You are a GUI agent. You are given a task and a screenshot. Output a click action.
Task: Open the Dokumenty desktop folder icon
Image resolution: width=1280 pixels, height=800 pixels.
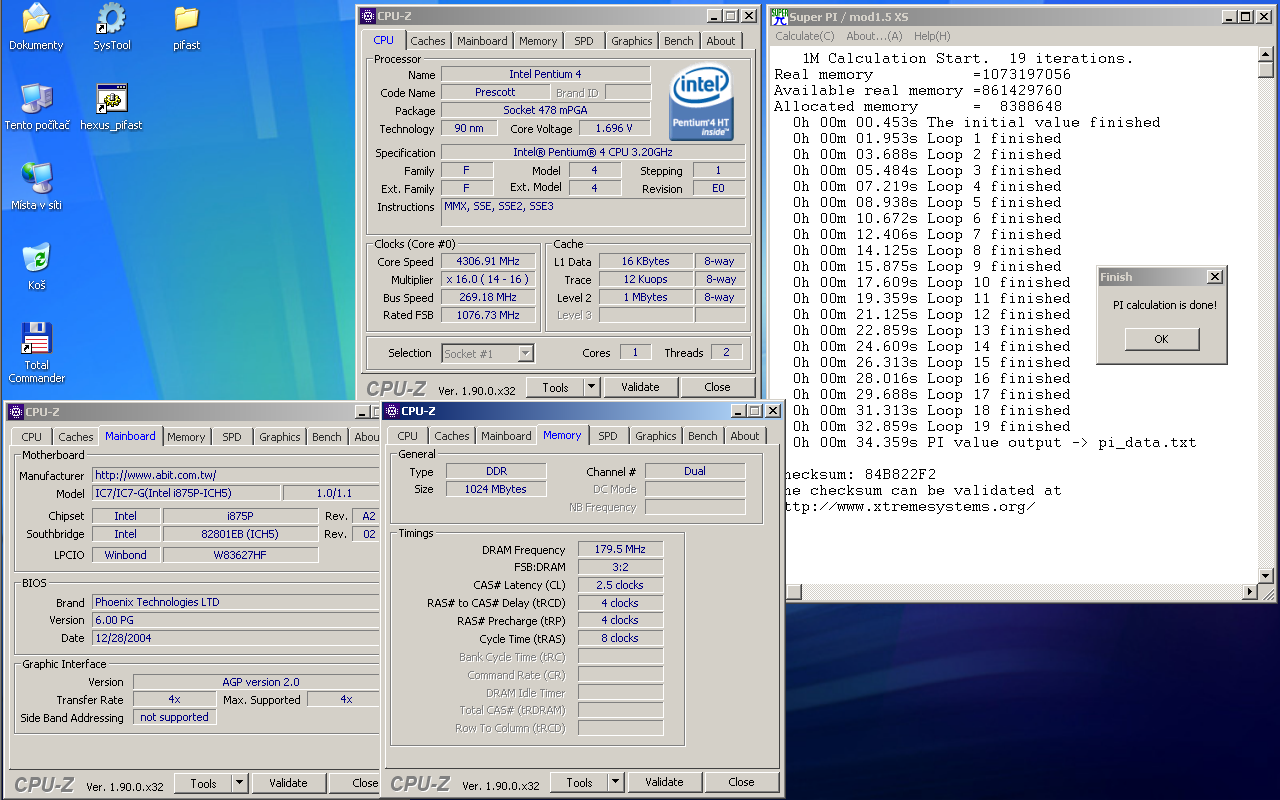tap(36, 27)
